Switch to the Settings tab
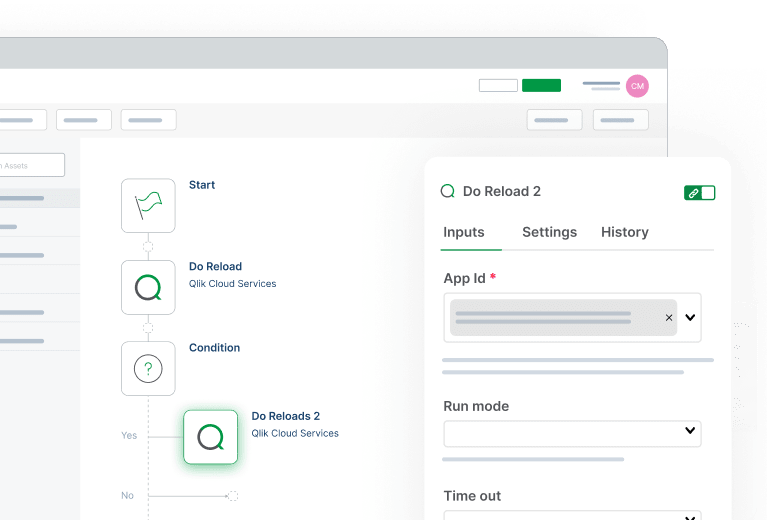Image resolution: width=767 pixels, height=520 pixels. click(x=549, y=232)
